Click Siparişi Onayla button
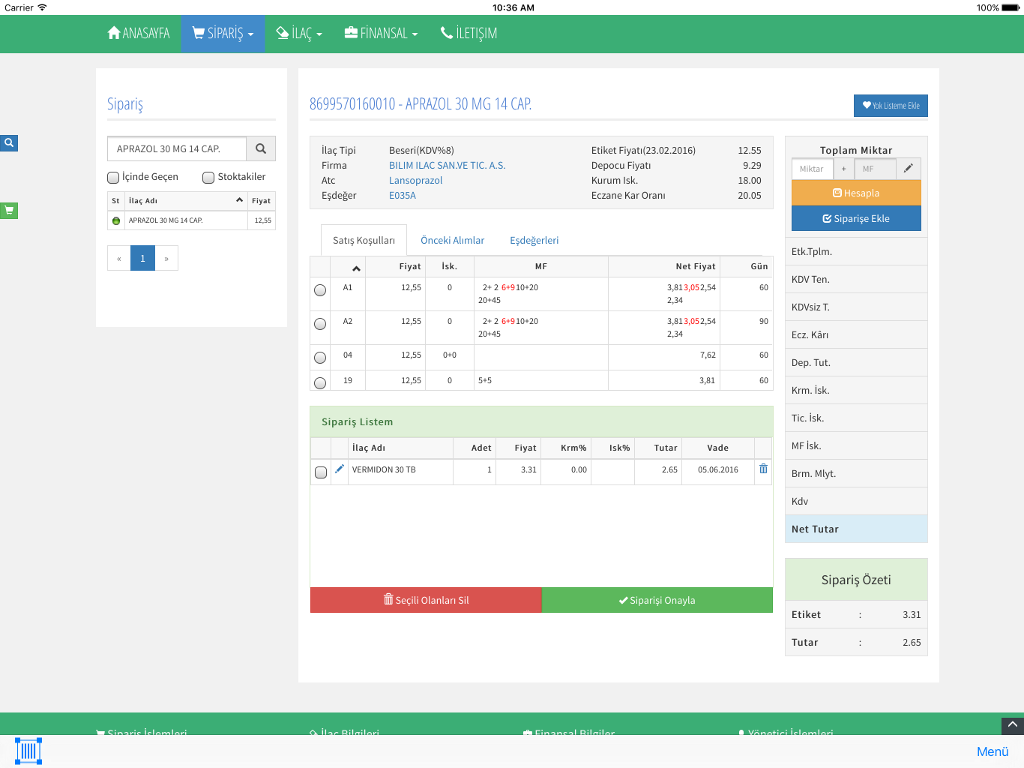The width and height of the screenshot is (1024, 768). coord(657,600)
